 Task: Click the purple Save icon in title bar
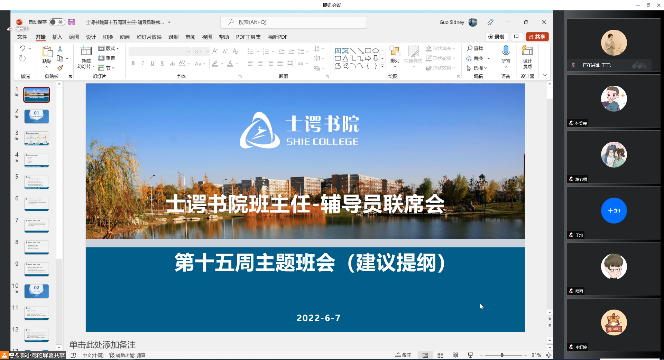[x=71, y=22]
